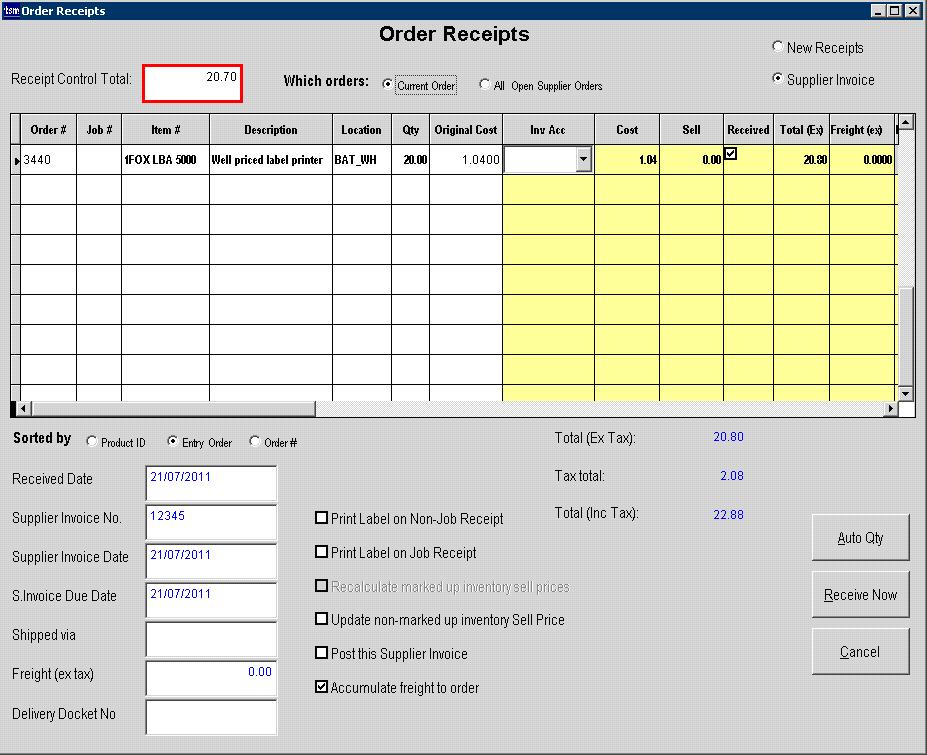This screenshot has width=927, height=755.
Task: Click the Job # column header
Action: pos(99,129)
